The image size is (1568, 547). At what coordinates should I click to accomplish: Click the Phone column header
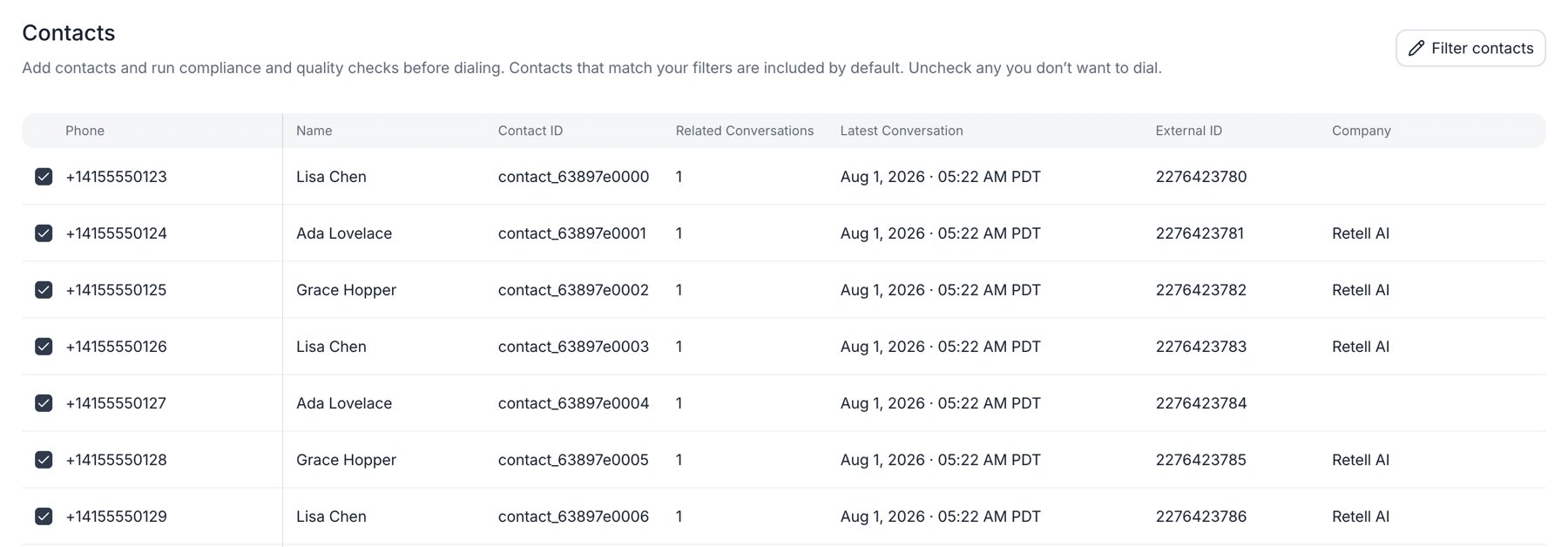pos(84,131)
